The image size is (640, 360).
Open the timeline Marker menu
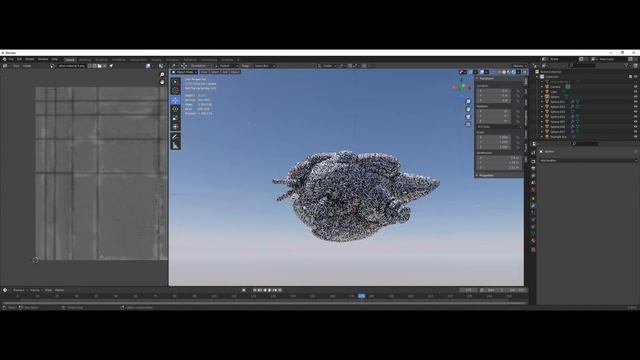pos(60,290)
